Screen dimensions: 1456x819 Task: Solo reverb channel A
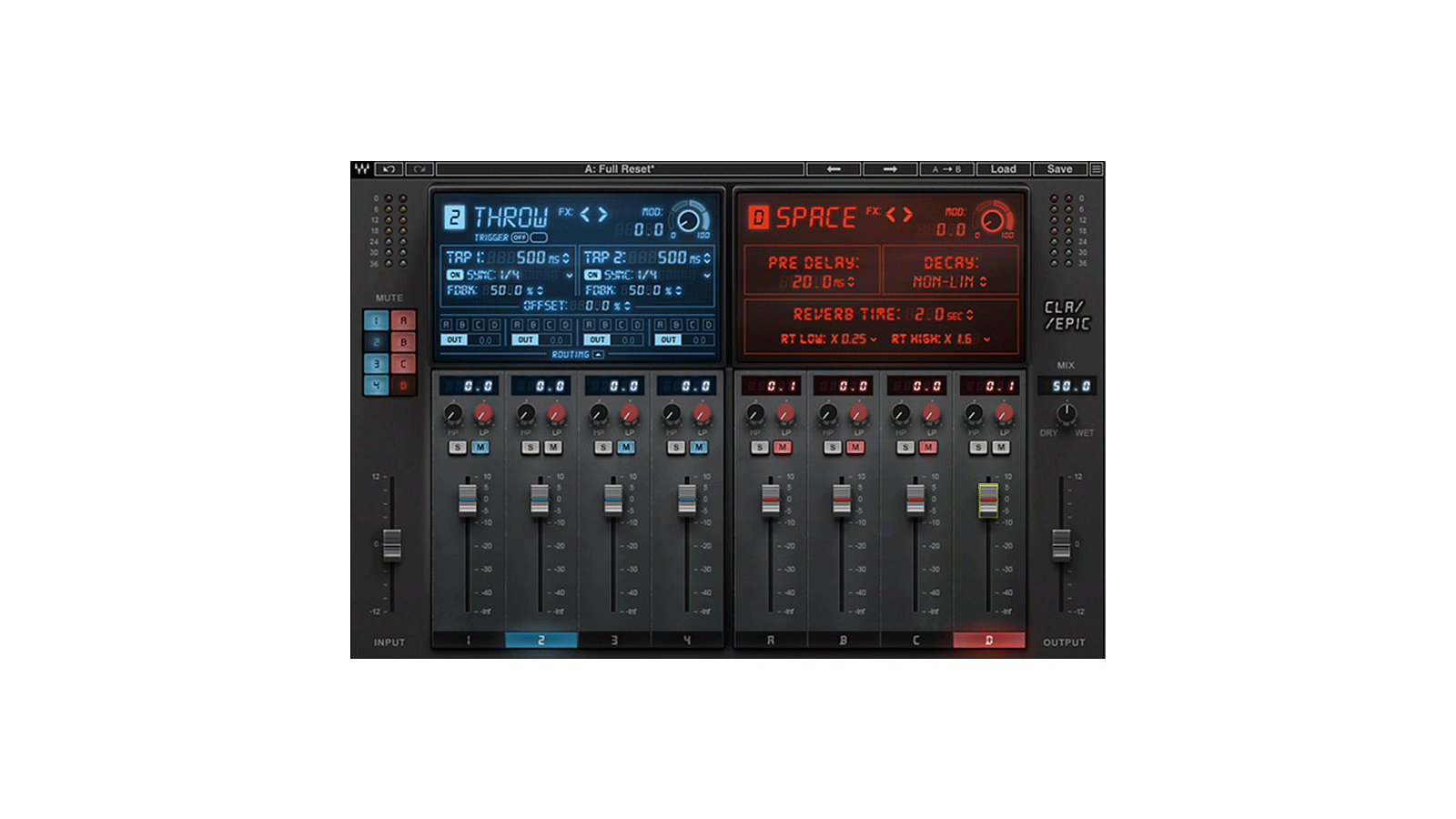760,447
